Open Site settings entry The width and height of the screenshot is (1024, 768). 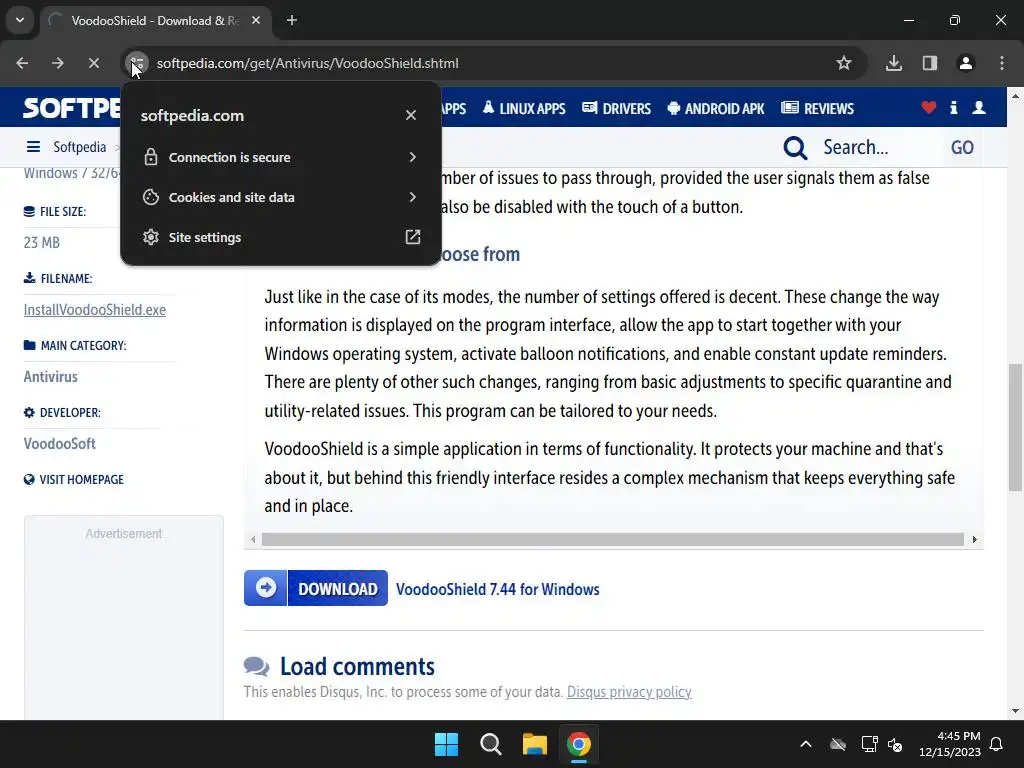281,237
